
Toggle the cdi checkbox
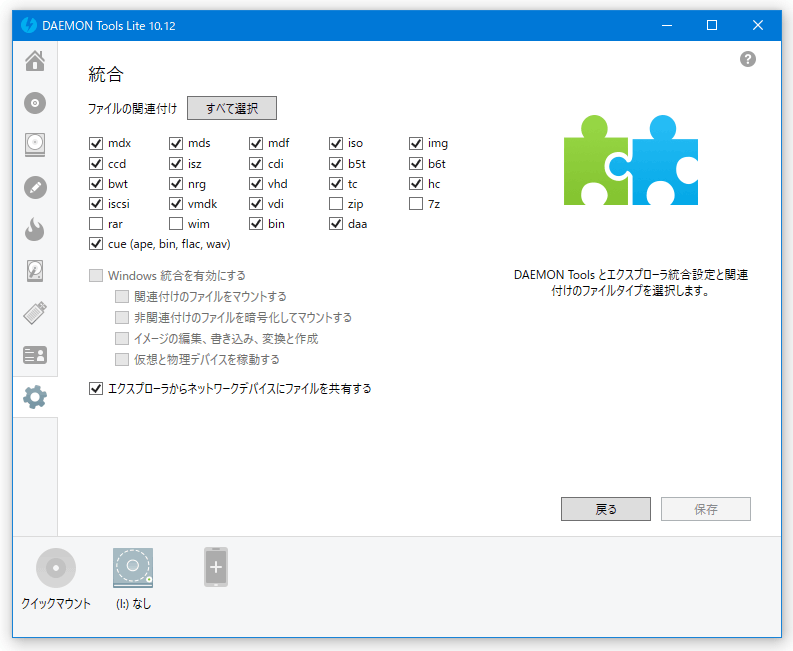click(256, 164)
